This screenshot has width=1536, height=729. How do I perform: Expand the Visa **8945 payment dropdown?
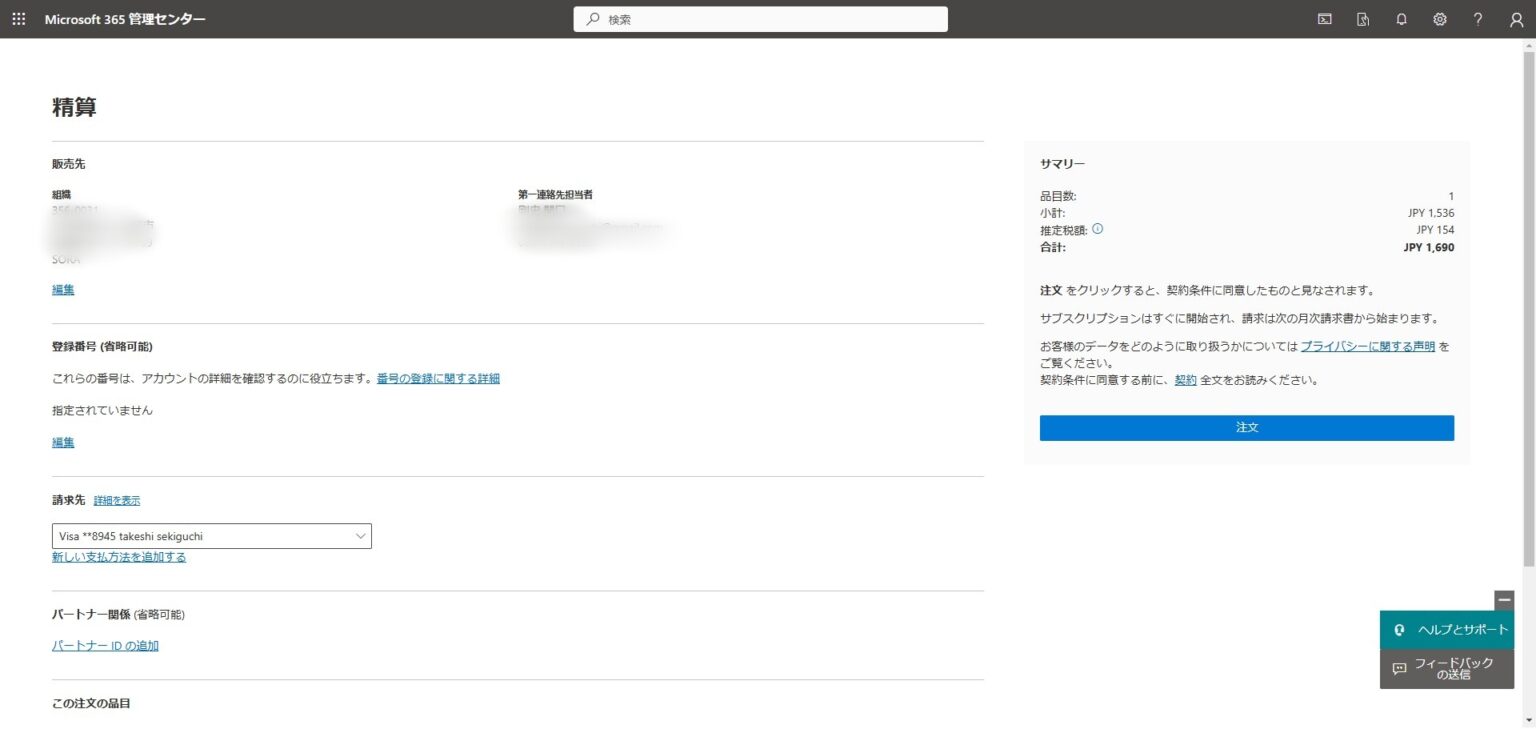coord(212,536)
